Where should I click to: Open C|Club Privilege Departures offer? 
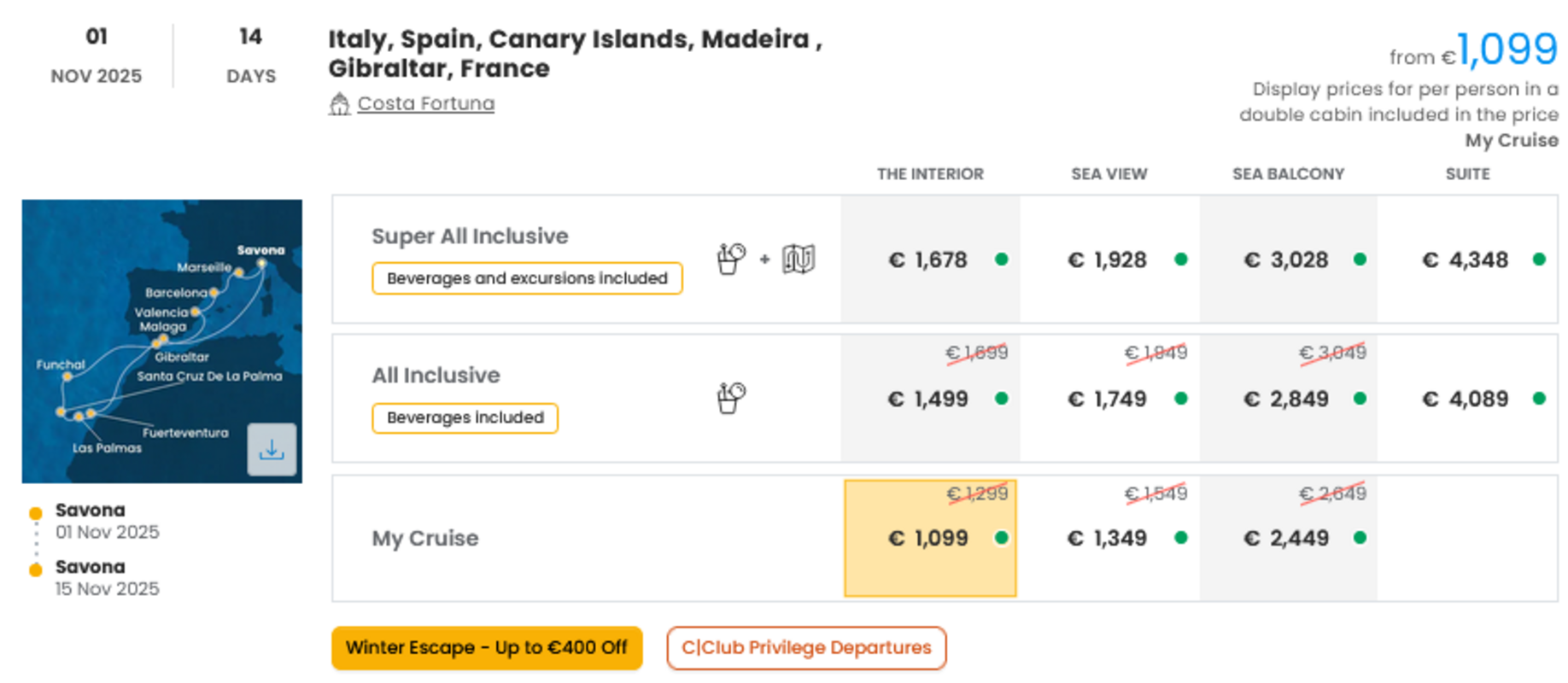pyautogui.click(x=806, y=648)
